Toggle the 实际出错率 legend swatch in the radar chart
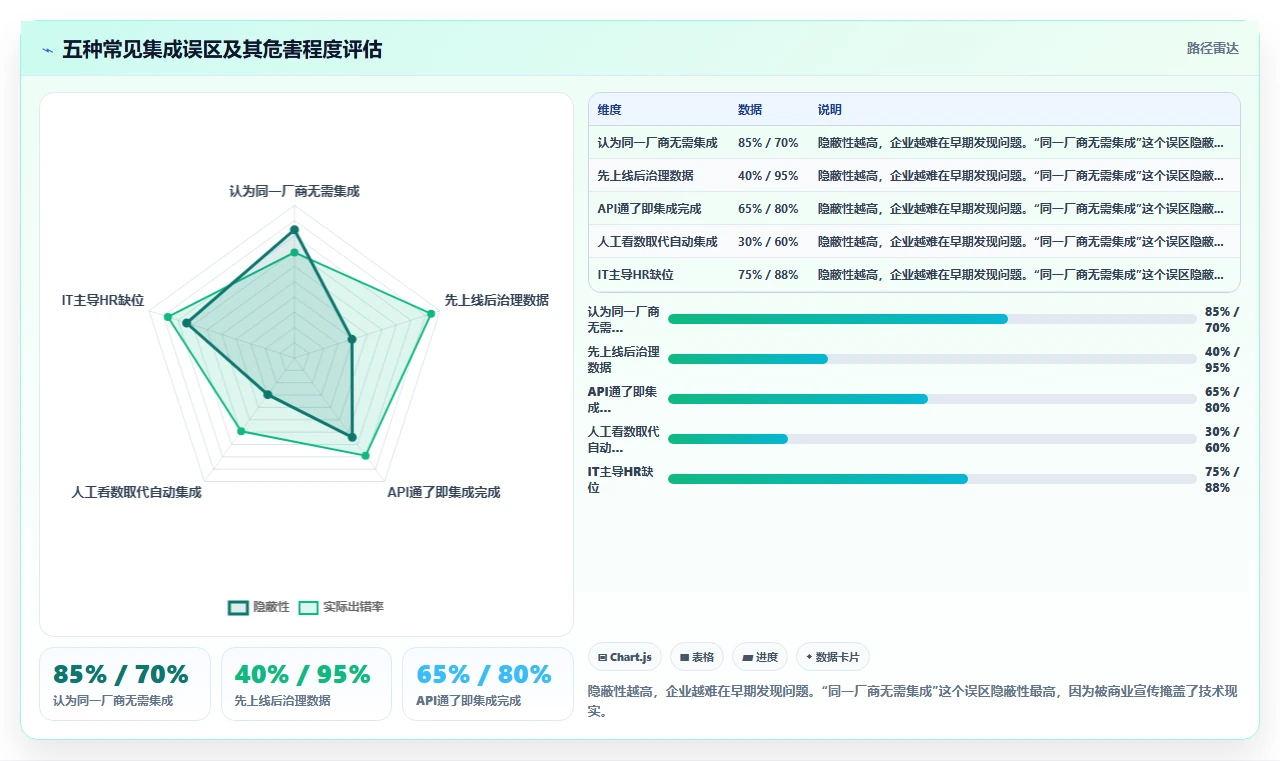Image resolution: width=1280 pixels, height=761 pixels. (308, 607)
